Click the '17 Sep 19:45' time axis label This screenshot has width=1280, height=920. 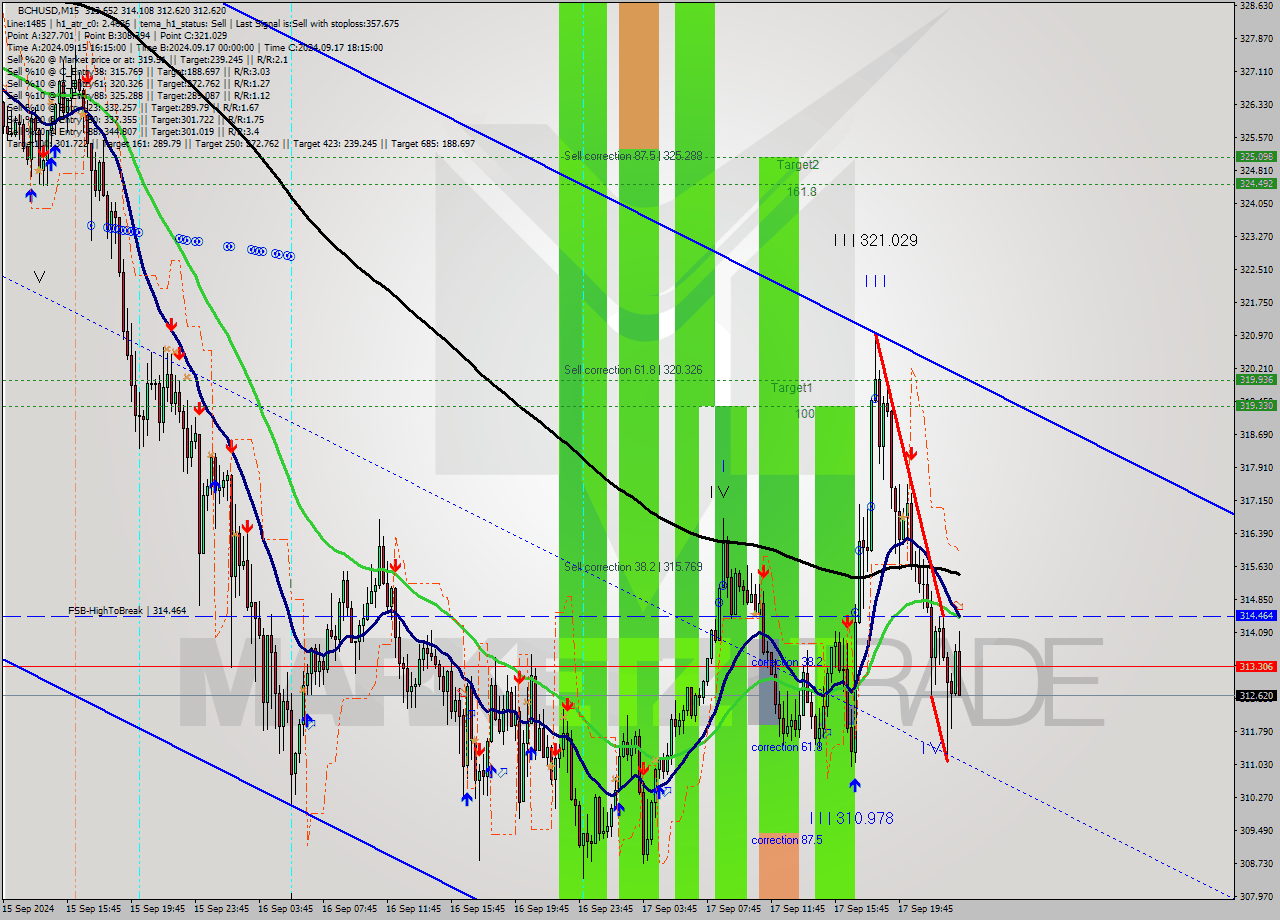pyautogui.click(x=925, y=909)
